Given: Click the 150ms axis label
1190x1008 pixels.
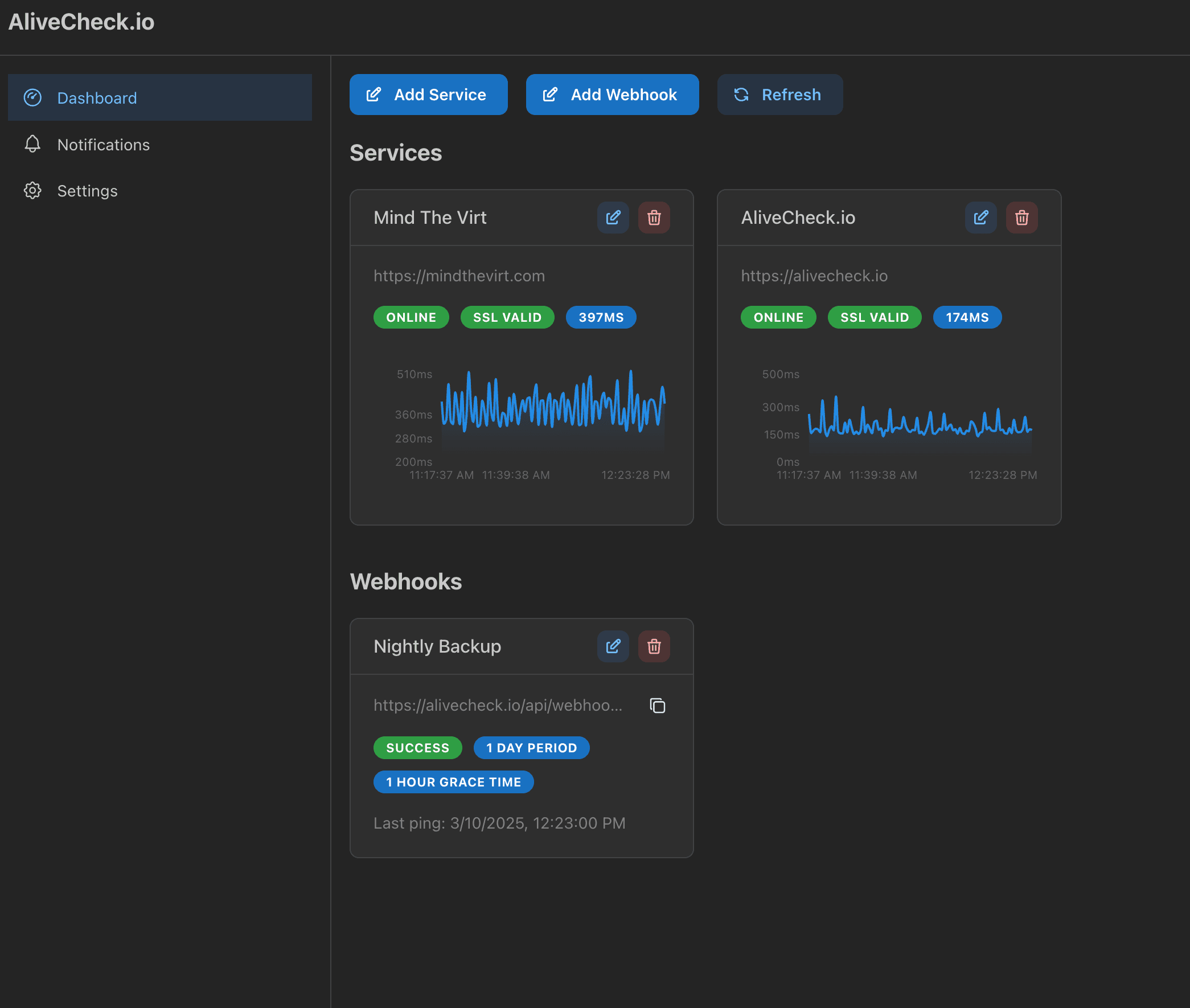Looking at the screenshot, I should click(782, 435).
